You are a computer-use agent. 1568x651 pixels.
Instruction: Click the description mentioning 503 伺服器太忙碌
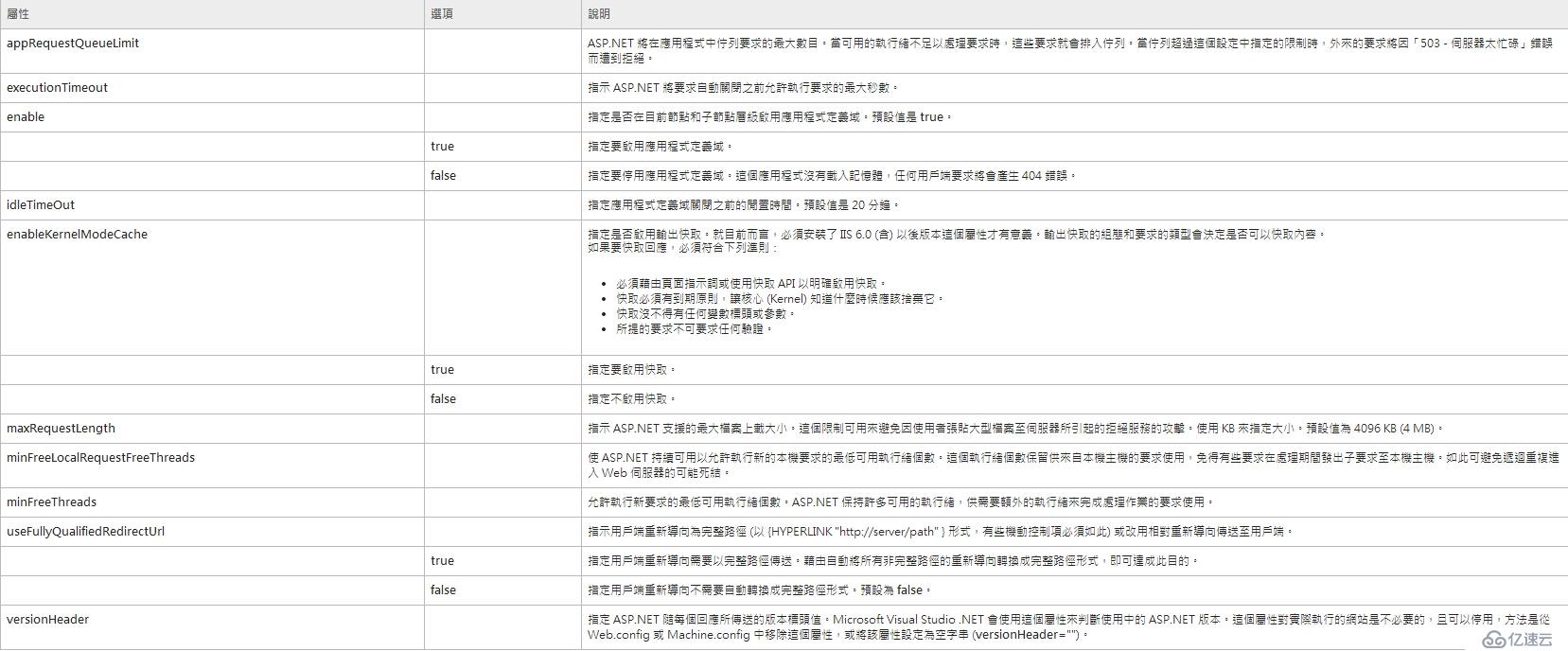[1070, 51]
